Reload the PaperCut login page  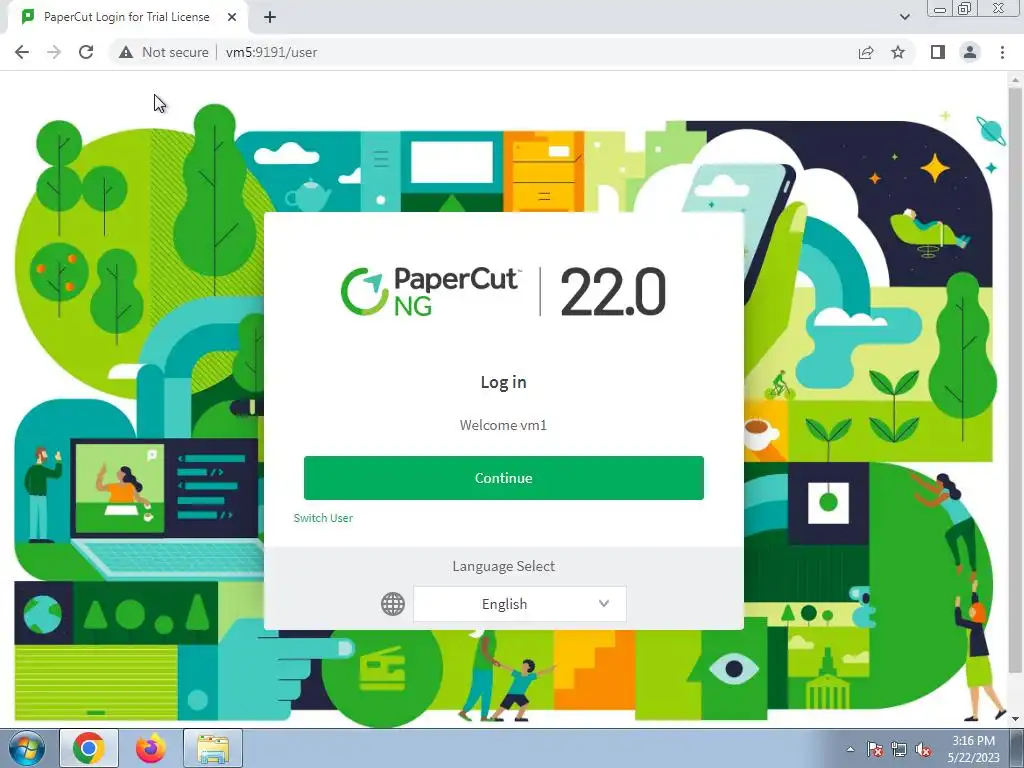coord(86,52)
